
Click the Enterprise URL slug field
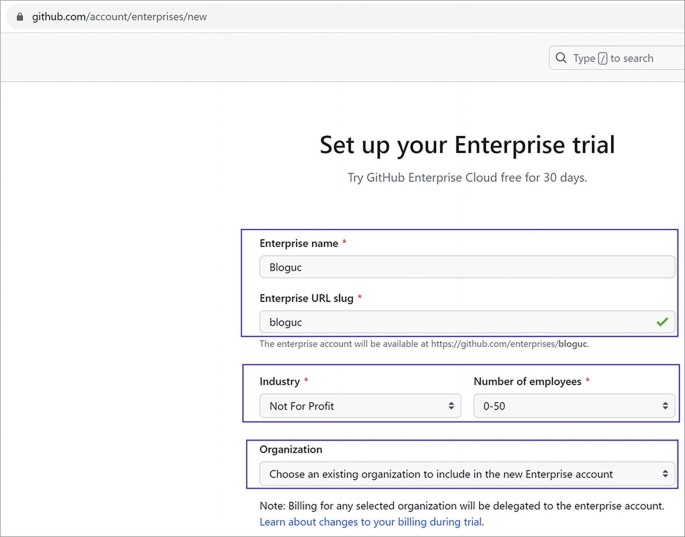[x=467, y=322]
